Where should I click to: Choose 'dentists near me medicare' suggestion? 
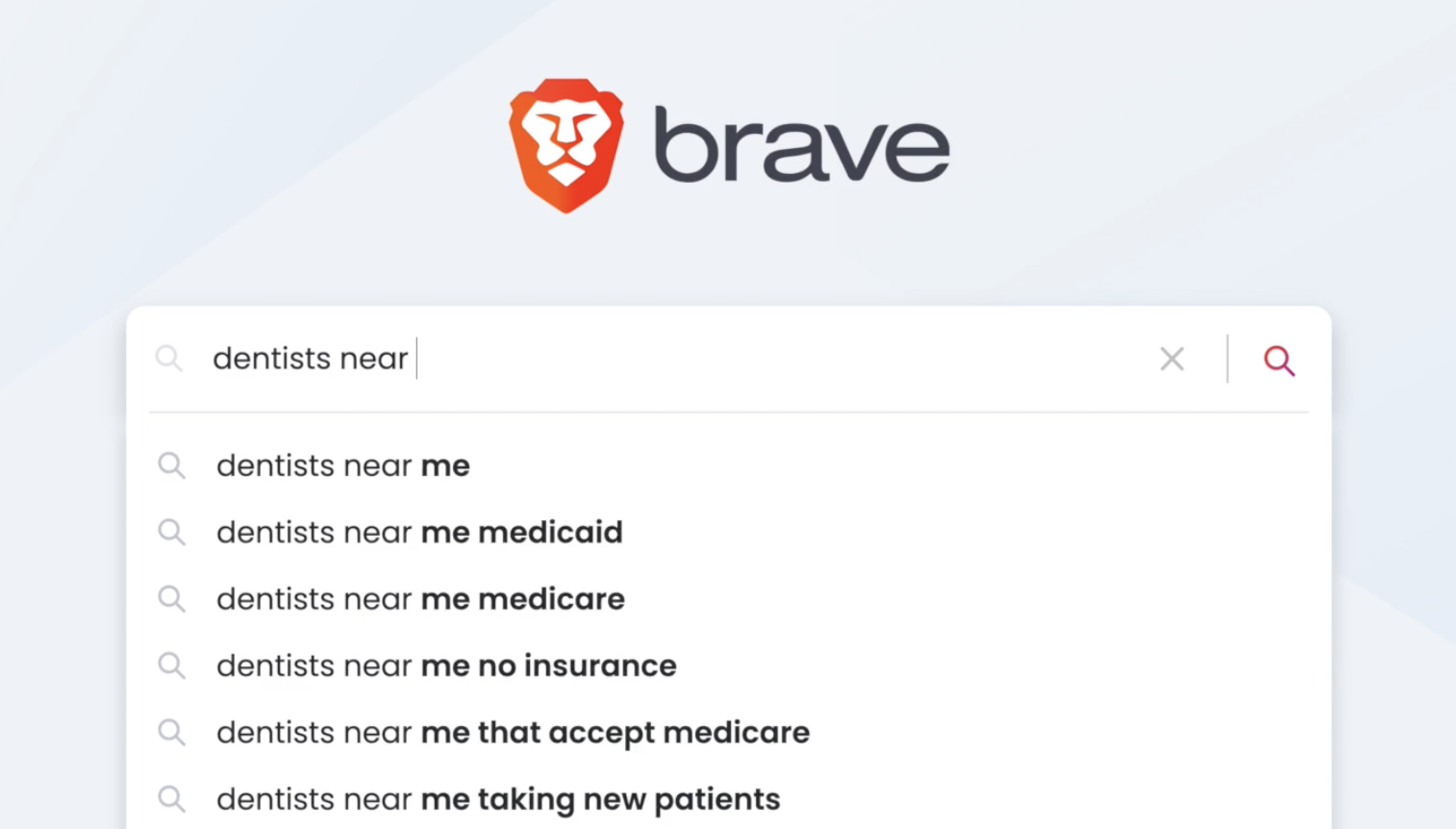pyautogui.click(x=728, y=599)
